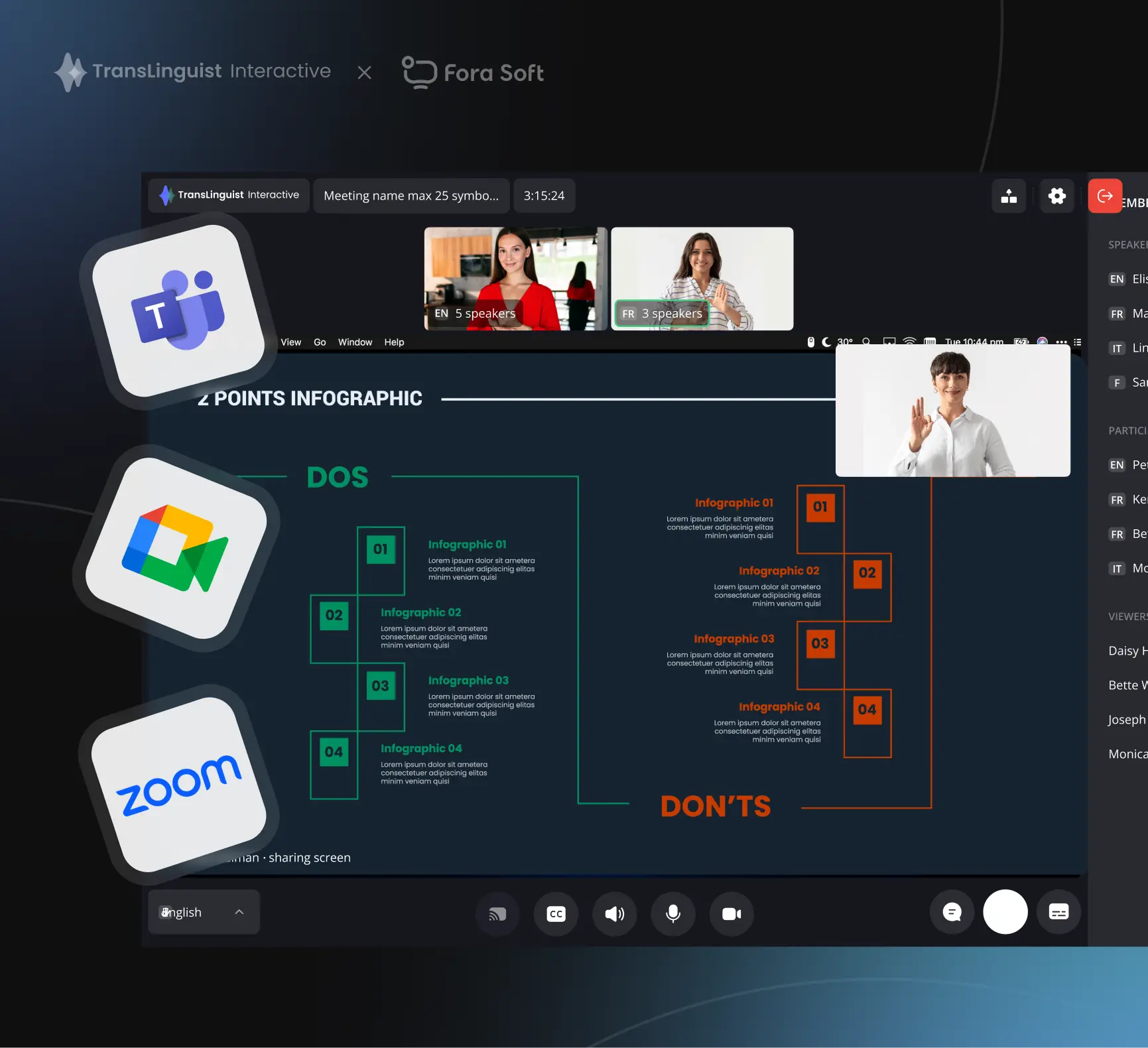Open settings with the gear icon
1148x1048 pixels.
1056,196
